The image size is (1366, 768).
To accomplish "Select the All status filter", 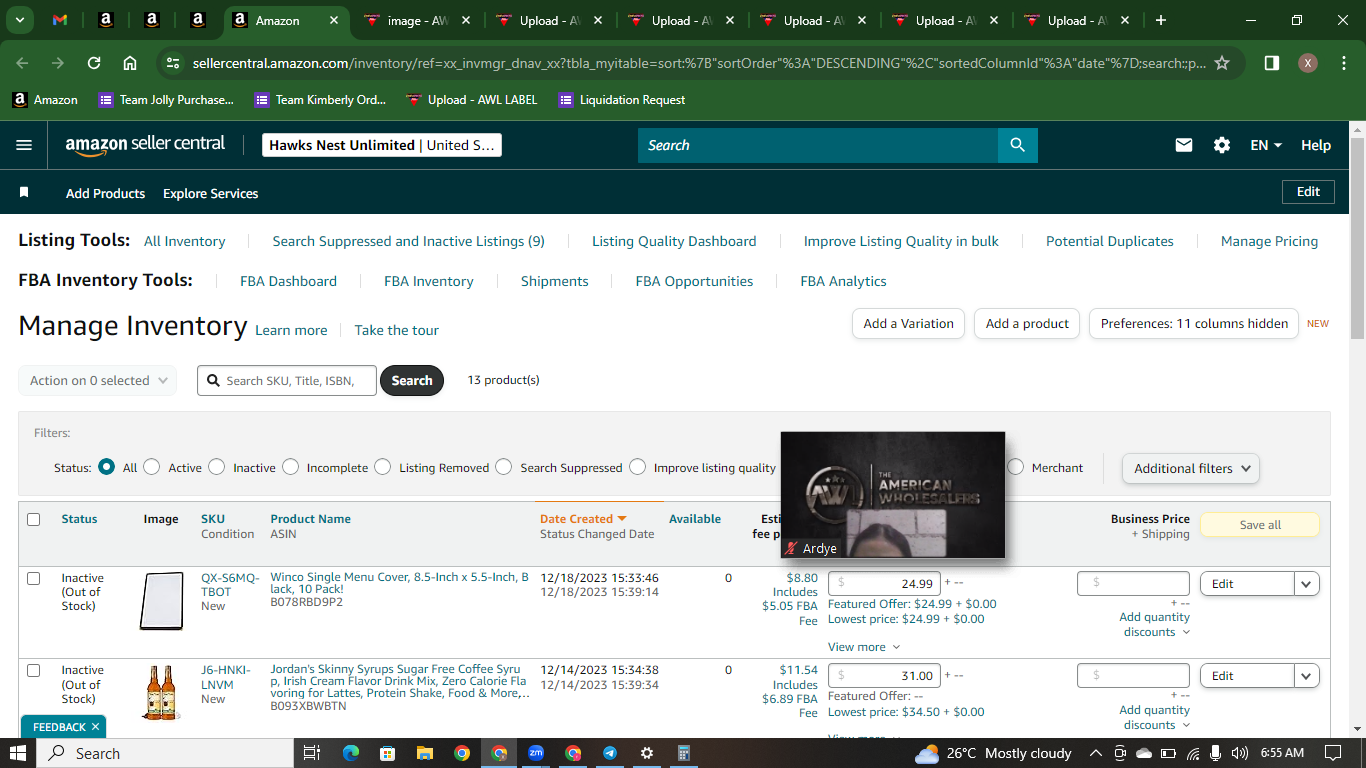I will point(107,467).
